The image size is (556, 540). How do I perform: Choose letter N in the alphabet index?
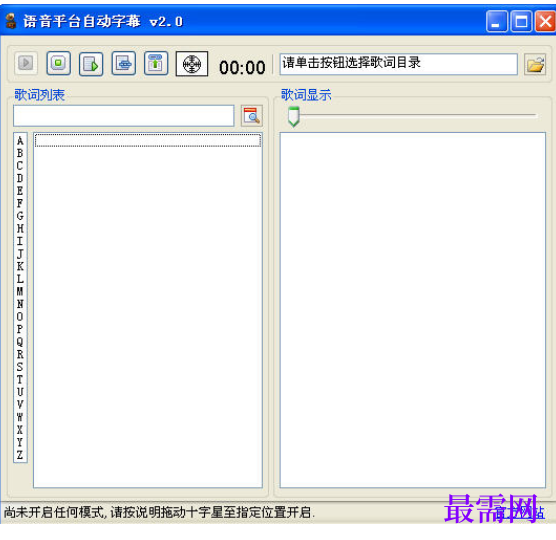[x=20, y=304]
